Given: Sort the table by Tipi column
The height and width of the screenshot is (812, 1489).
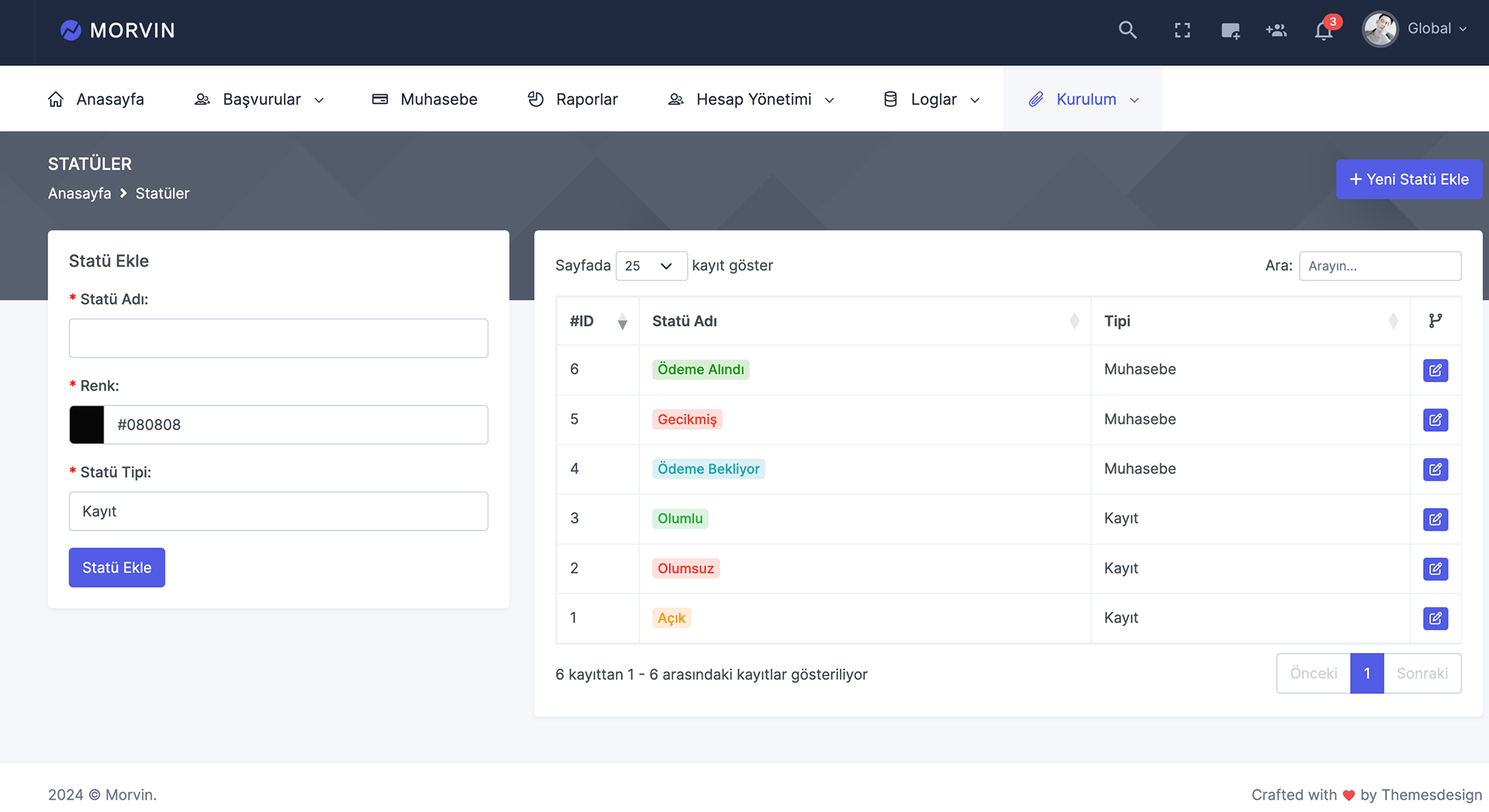Looking at the screenshot, I should click(1250, 321).
